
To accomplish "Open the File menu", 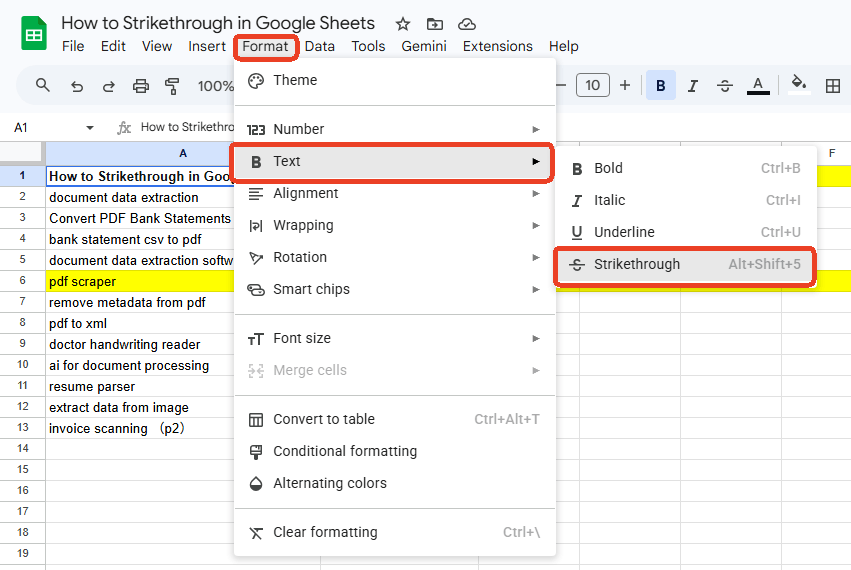I will click(x=73, y=46).
